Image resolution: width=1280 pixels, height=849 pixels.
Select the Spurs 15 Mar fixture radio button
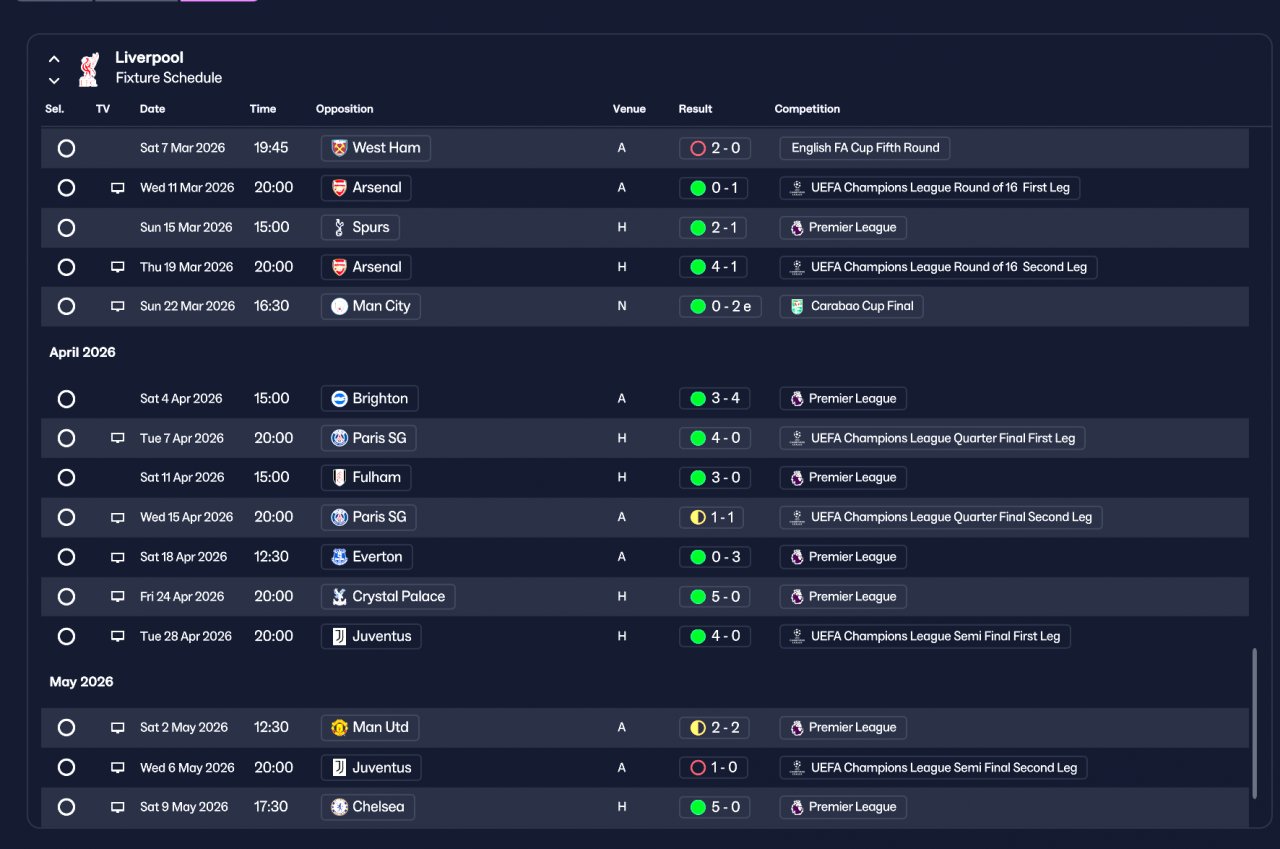point(66,228)
